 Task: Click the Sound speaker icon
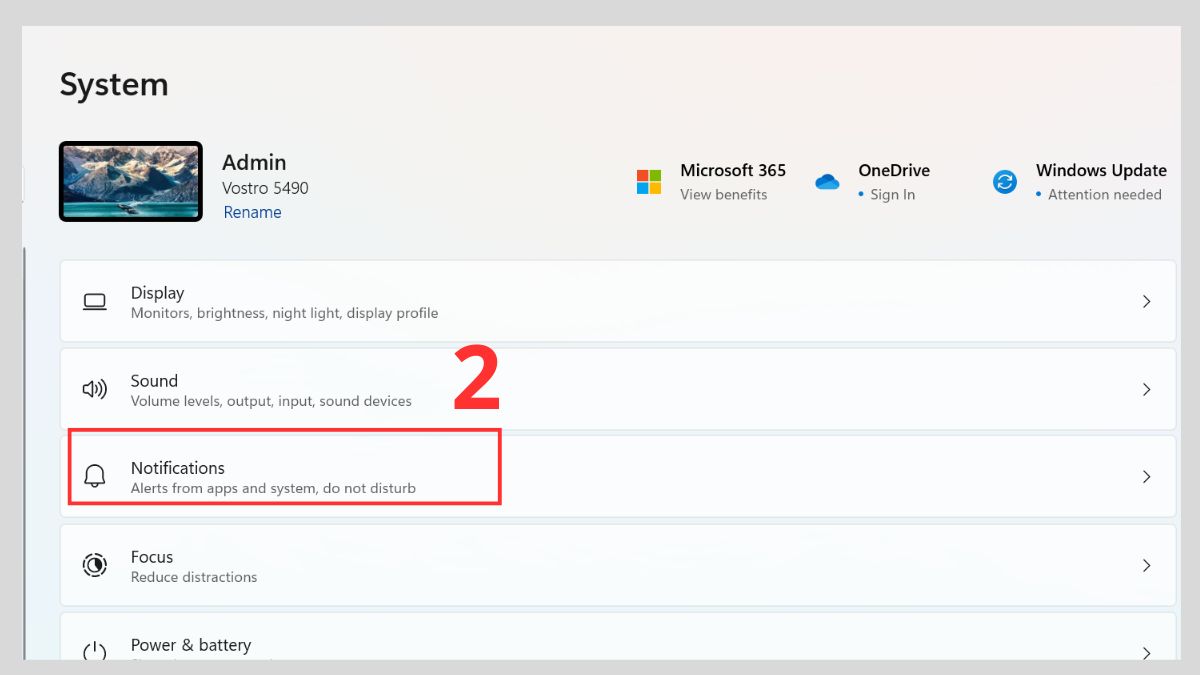(95, 390)
